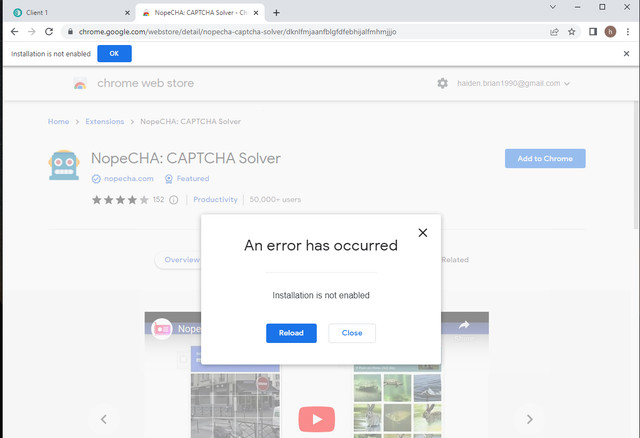
Task: Click Reload in the error dialog
Action: click(x=291, y=333)
